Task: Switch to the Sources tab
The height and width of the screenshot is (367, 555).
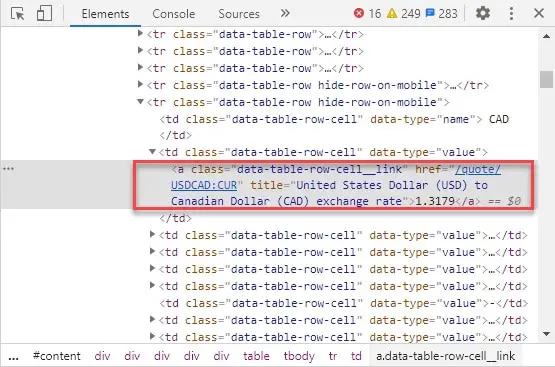Action: pos(239,14)
